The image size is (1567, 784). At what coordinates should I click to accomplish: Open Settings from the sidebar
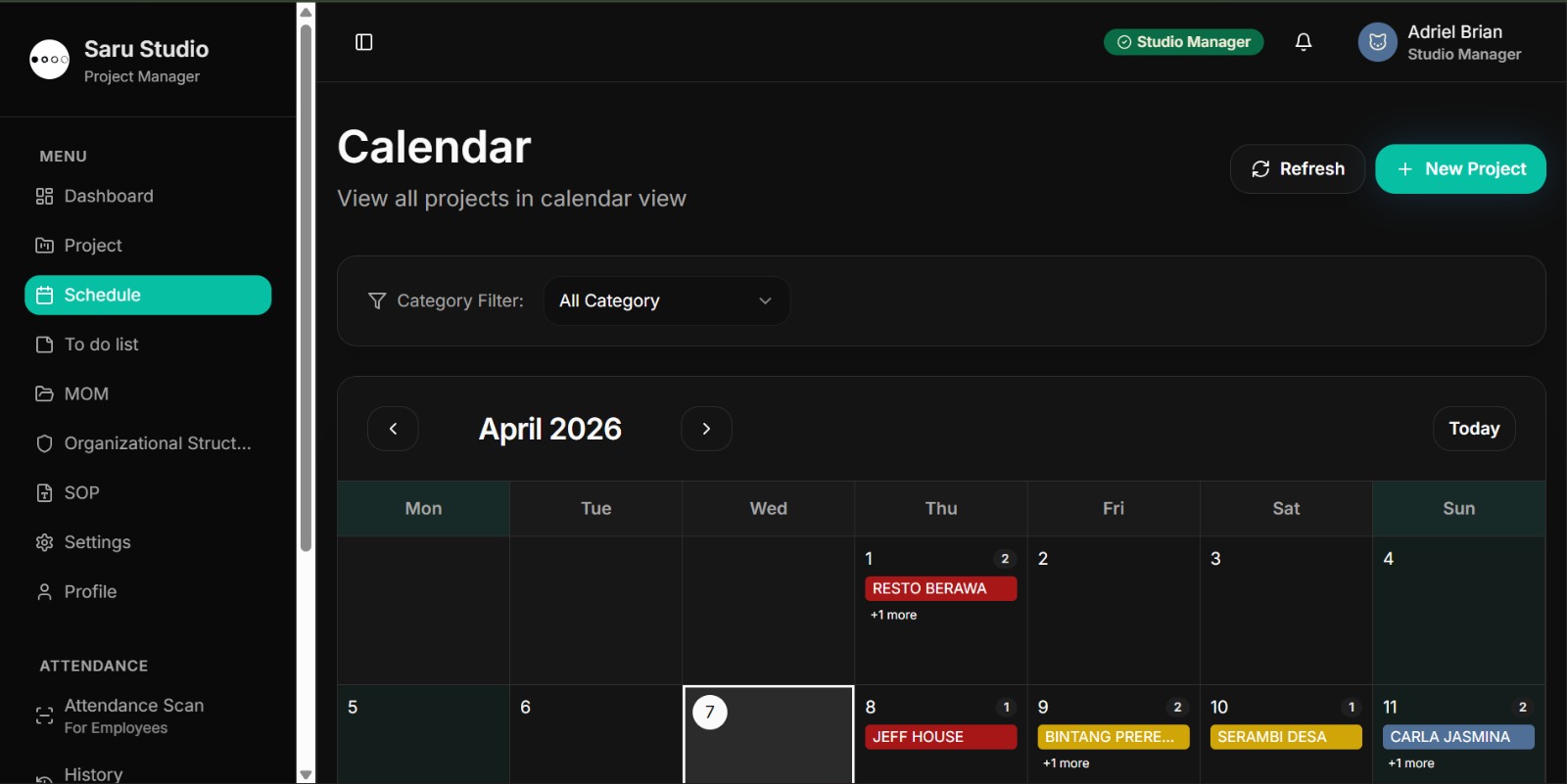pos(148,542)
